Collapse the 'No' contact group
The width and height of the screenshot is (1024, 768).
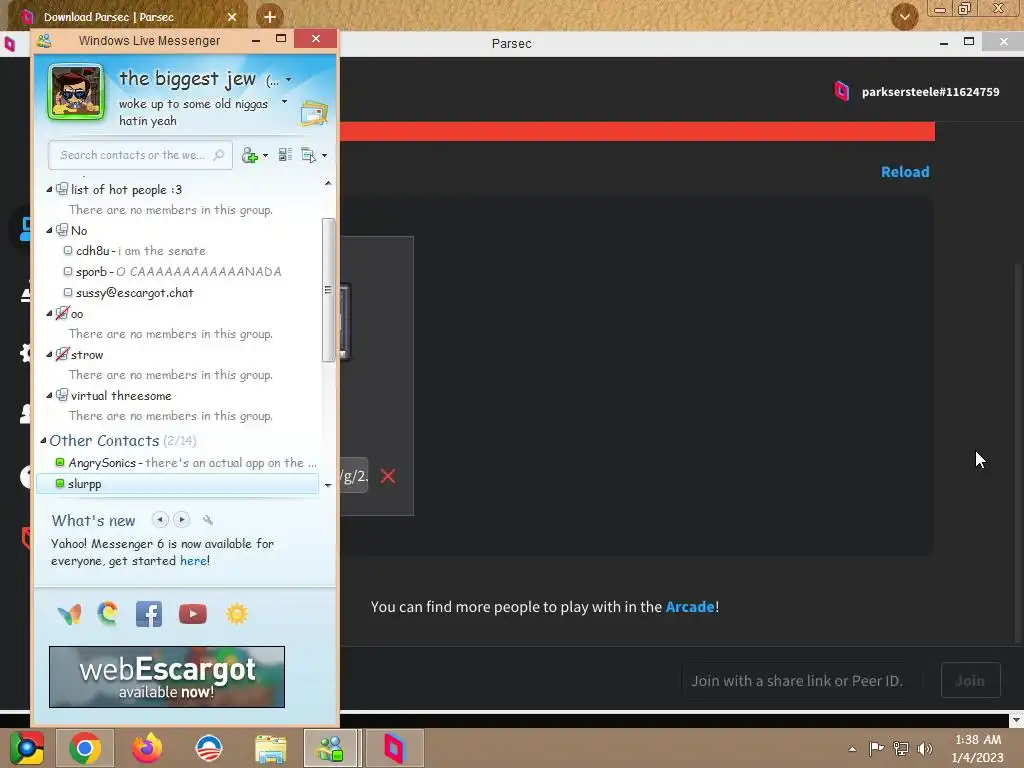click(49, 231)
